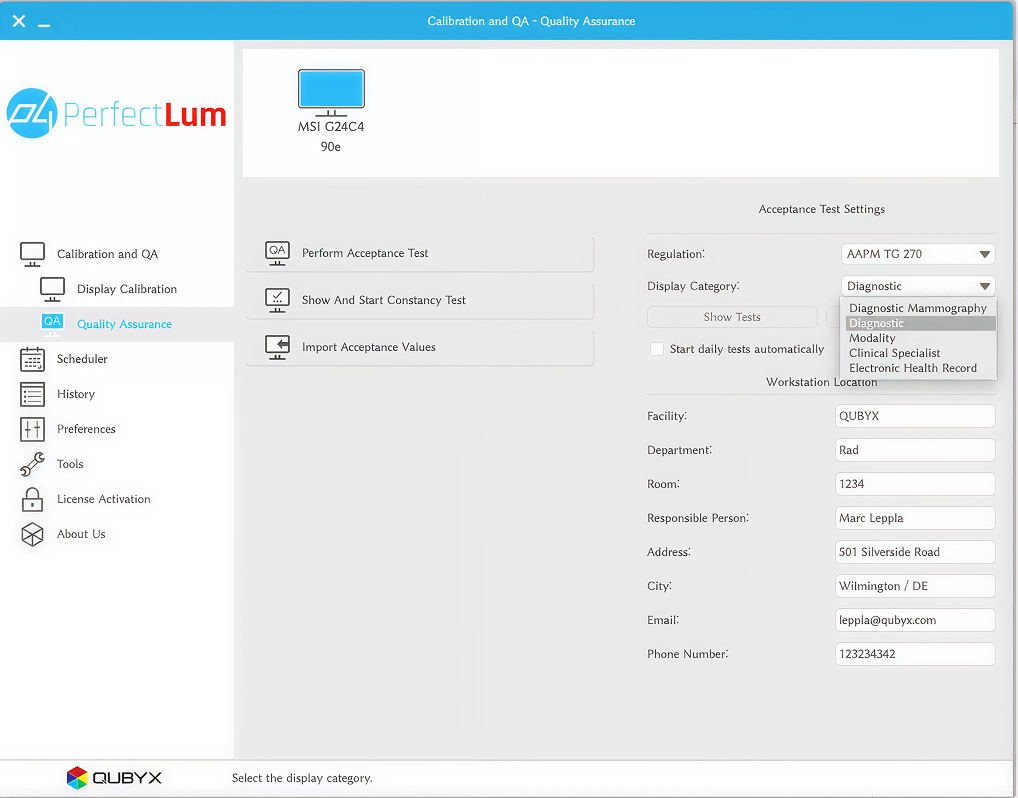
Task: Click the Show Tests button
Action: tap(732, 317)
